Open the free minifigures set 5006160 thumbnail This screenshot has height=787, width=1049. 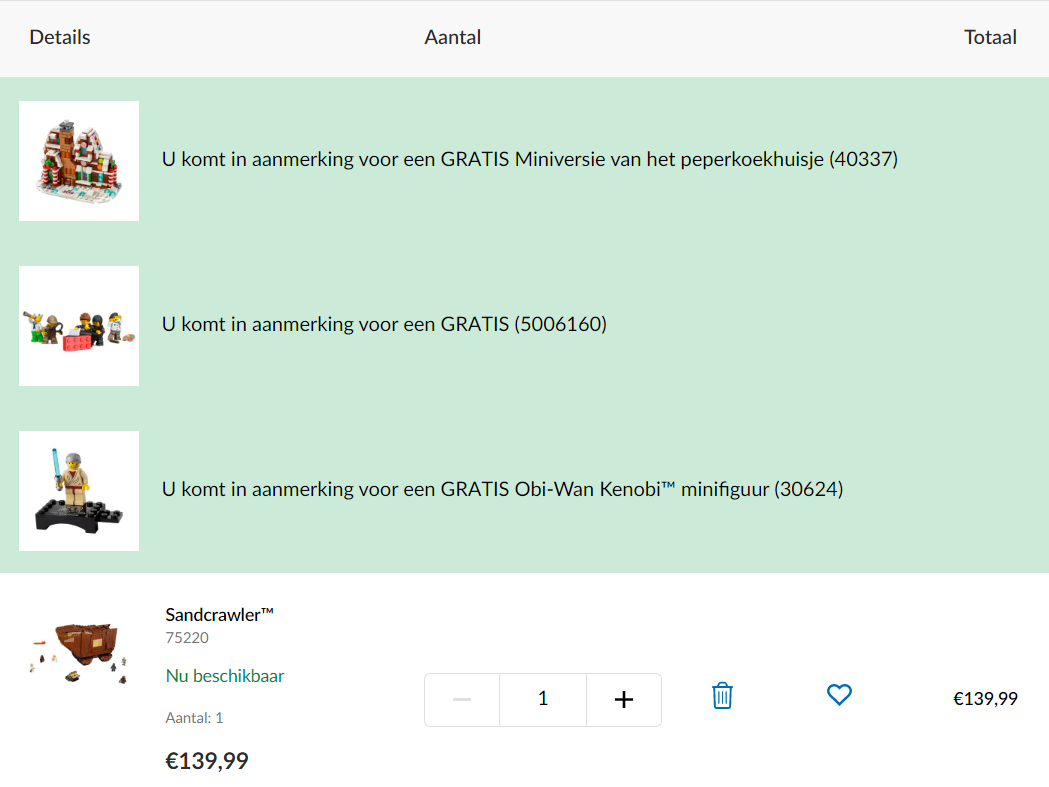pos(79,326)
